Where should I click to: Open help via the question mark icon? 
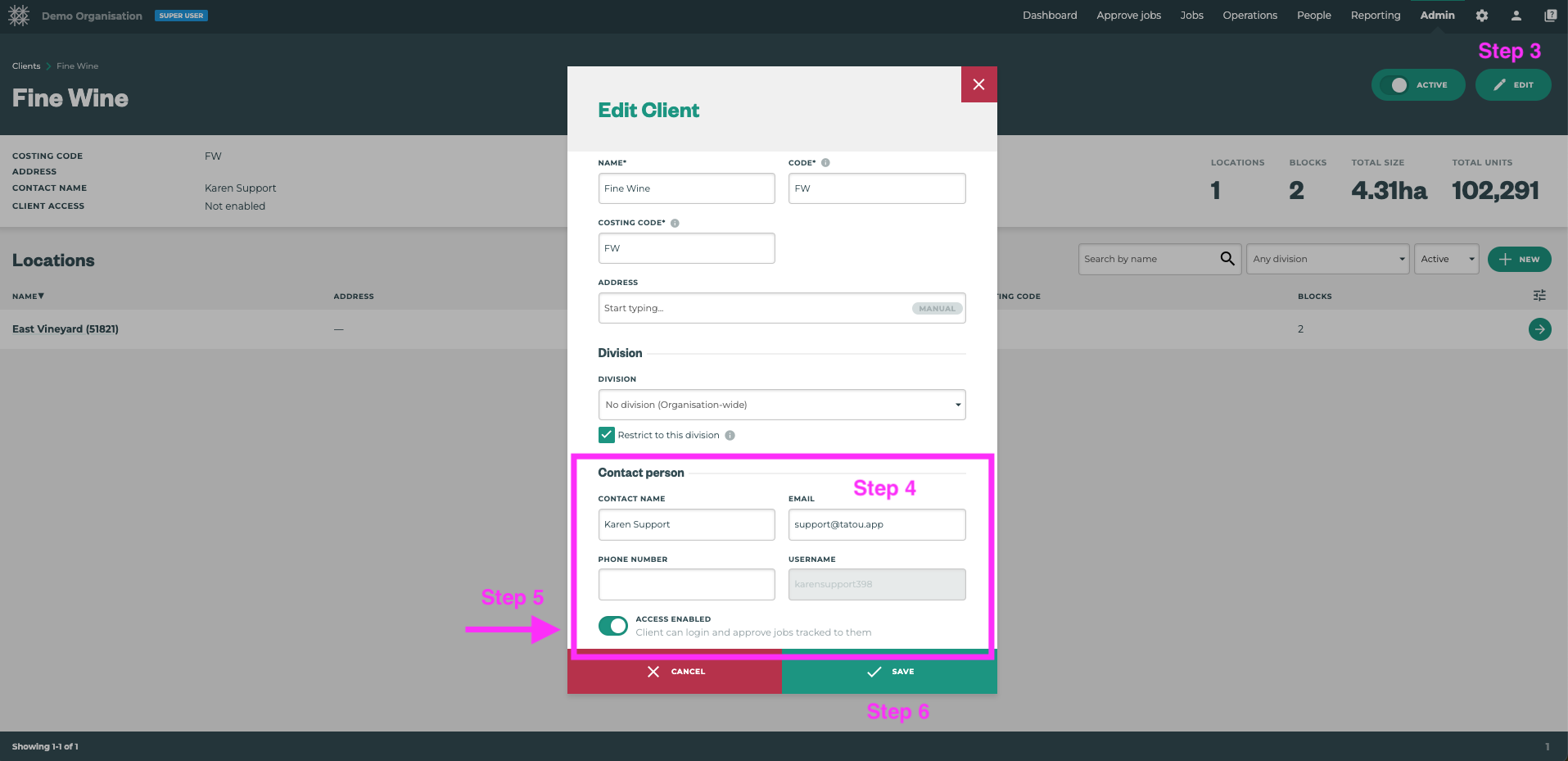click(x=1550, y=15)
